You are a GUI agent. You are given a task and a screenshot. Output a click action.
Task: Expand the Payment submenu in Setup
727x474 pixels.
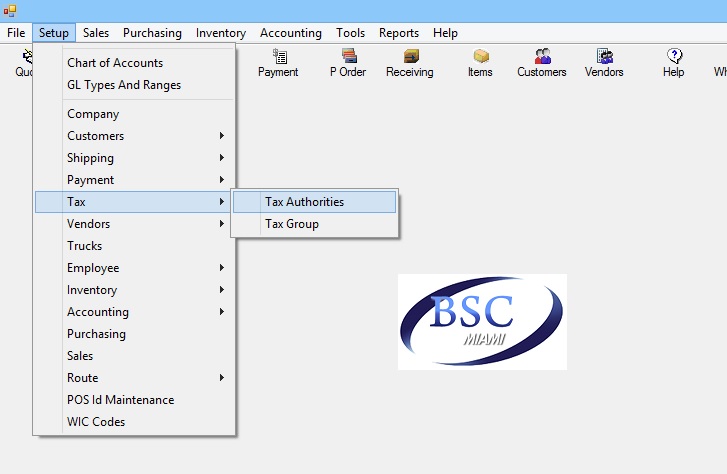(134, 180)
